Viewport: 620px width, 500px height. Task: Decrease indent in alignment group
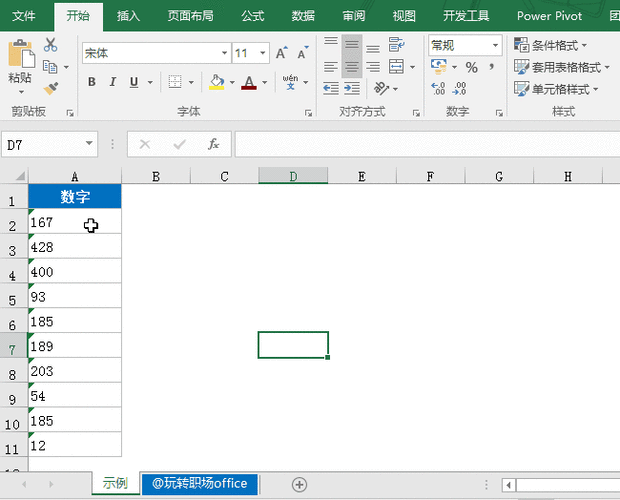pyautogui.click(x=331, y=88)
